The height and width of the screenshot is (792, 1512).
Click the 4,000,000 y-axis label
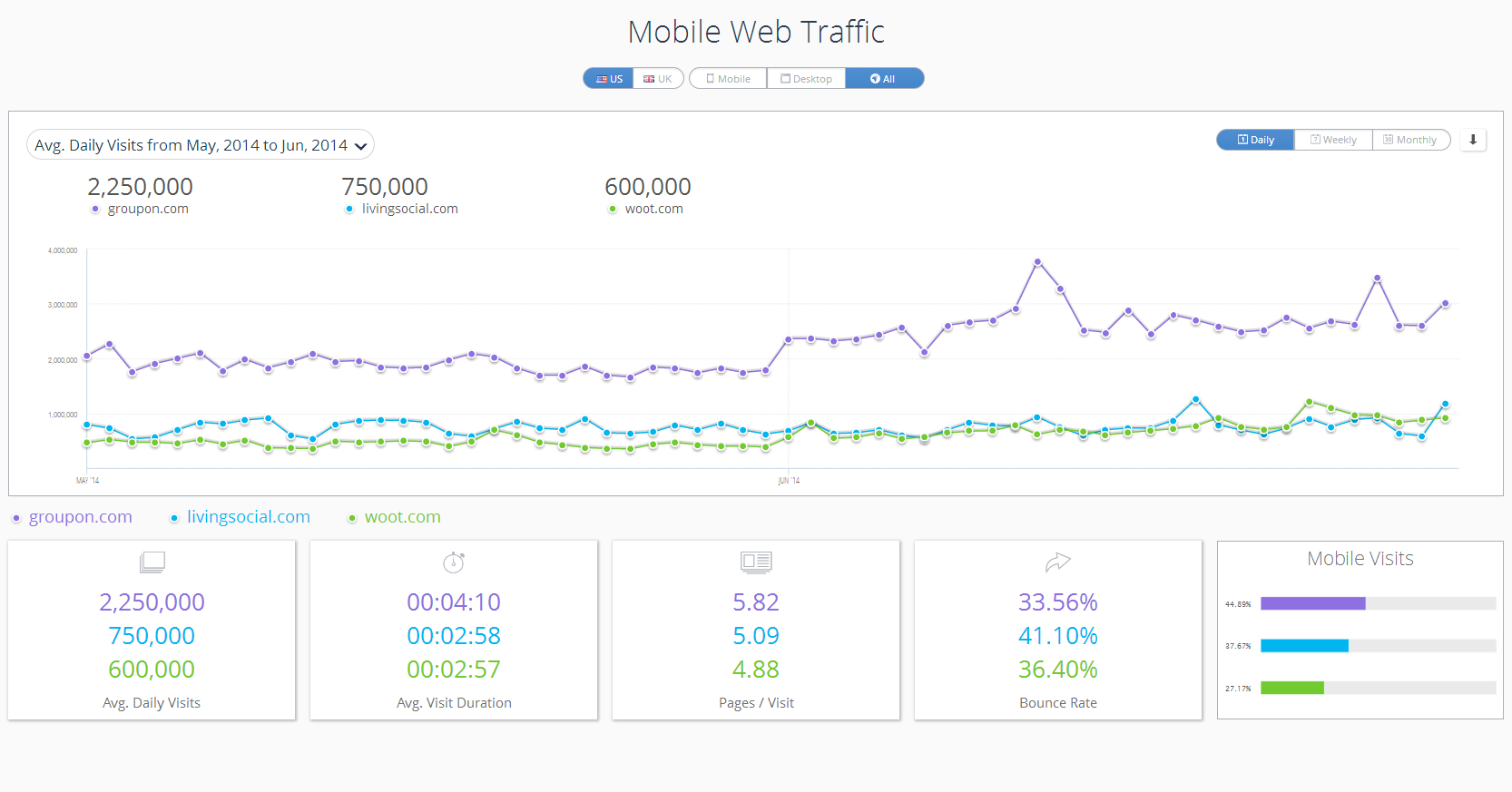point(63,250)
